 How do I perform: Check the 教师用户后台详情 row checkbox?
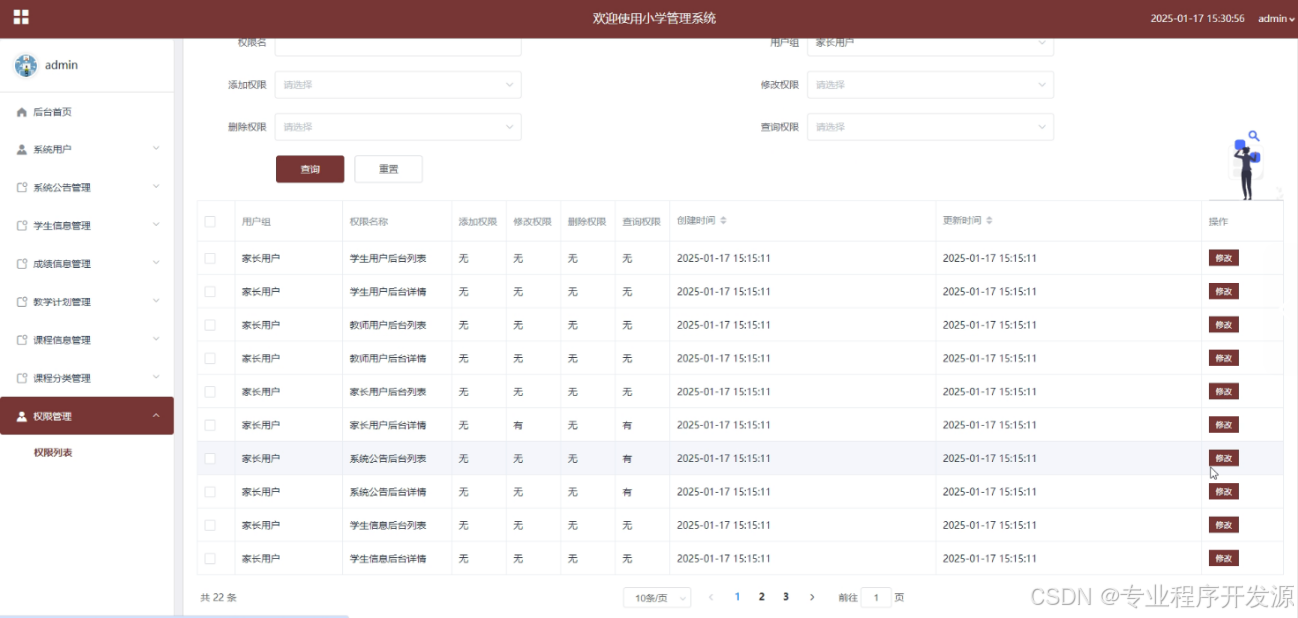210,358
